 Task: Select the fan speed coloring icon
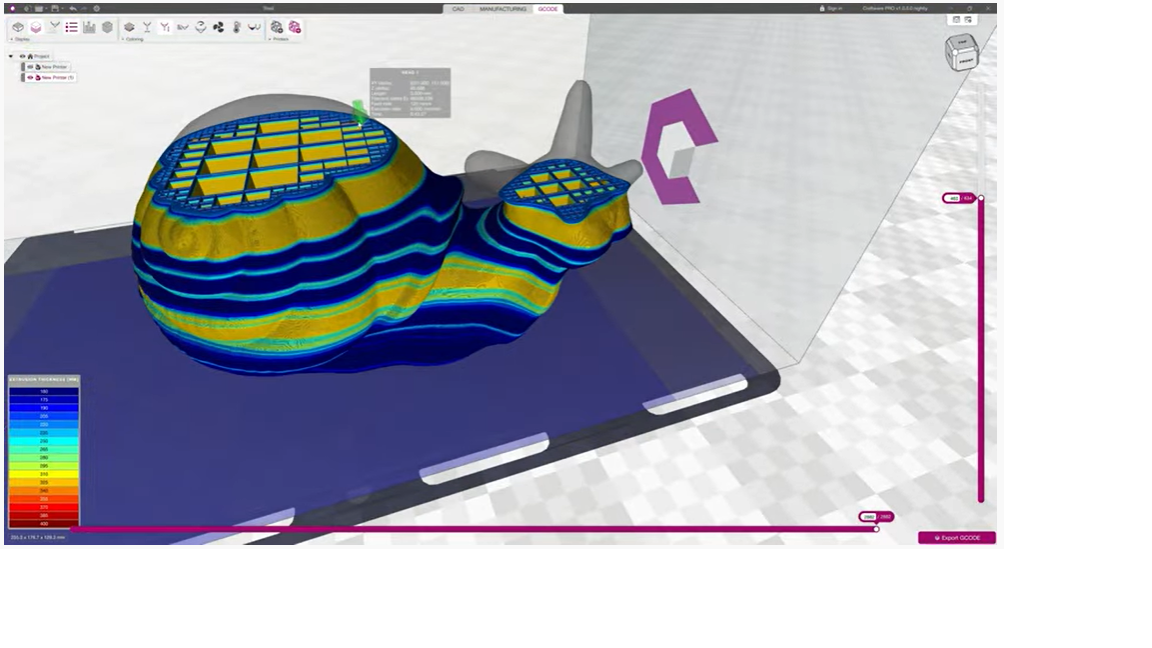pyautogui.click(x=218, y=27)
